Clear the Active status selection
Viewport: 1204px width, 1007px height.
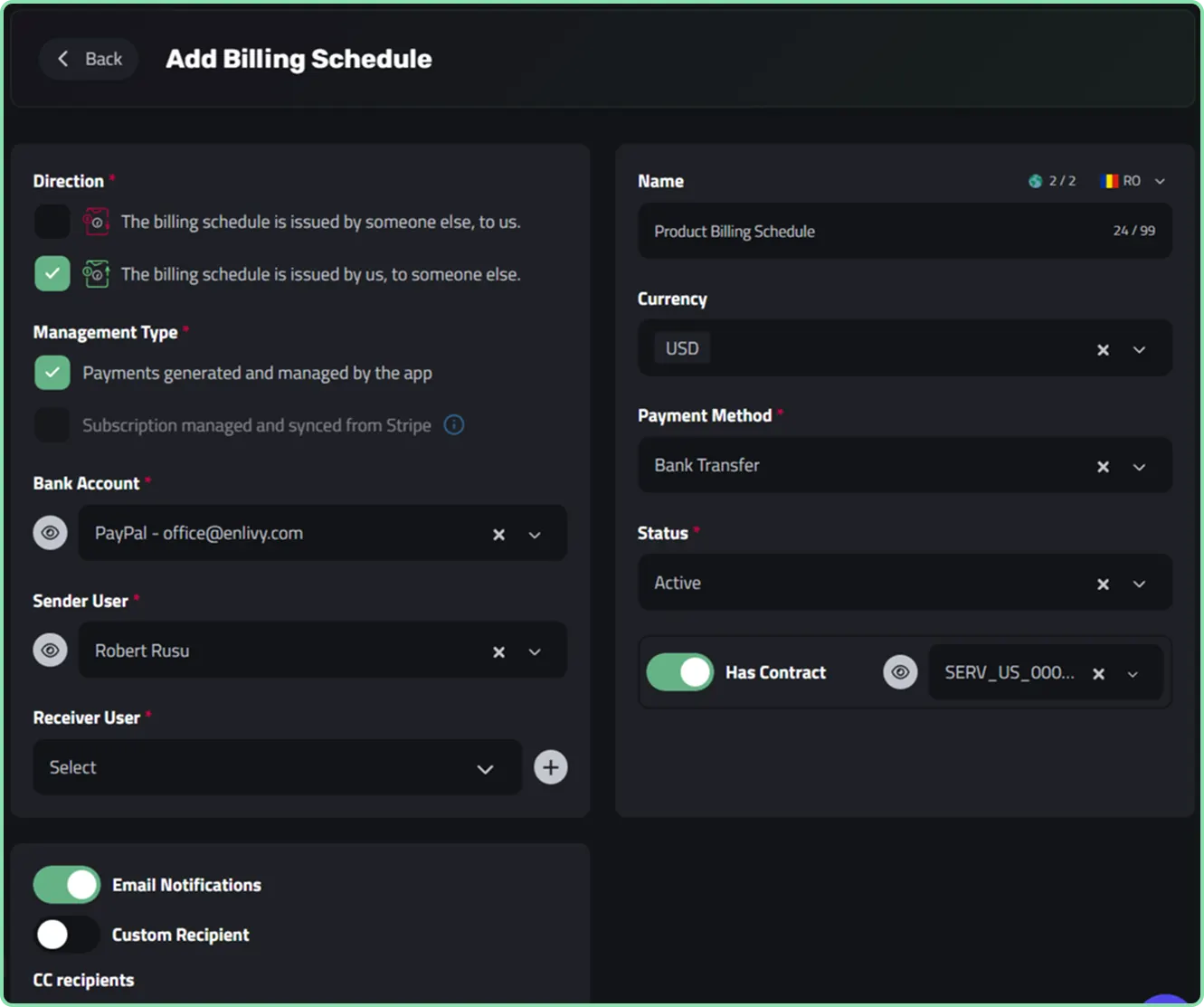[x=1103, y=584]
